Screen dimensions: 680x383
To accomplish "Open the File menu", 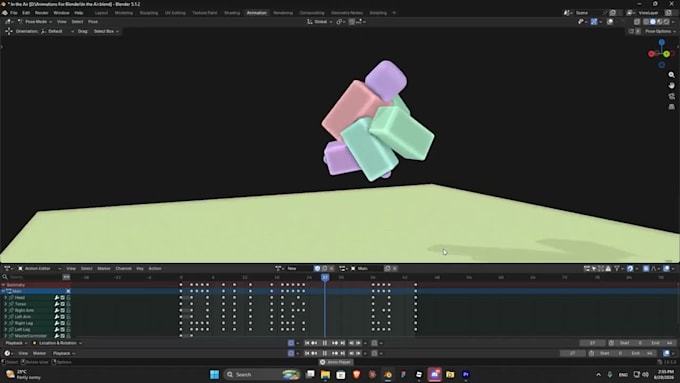I will point(14,13).
